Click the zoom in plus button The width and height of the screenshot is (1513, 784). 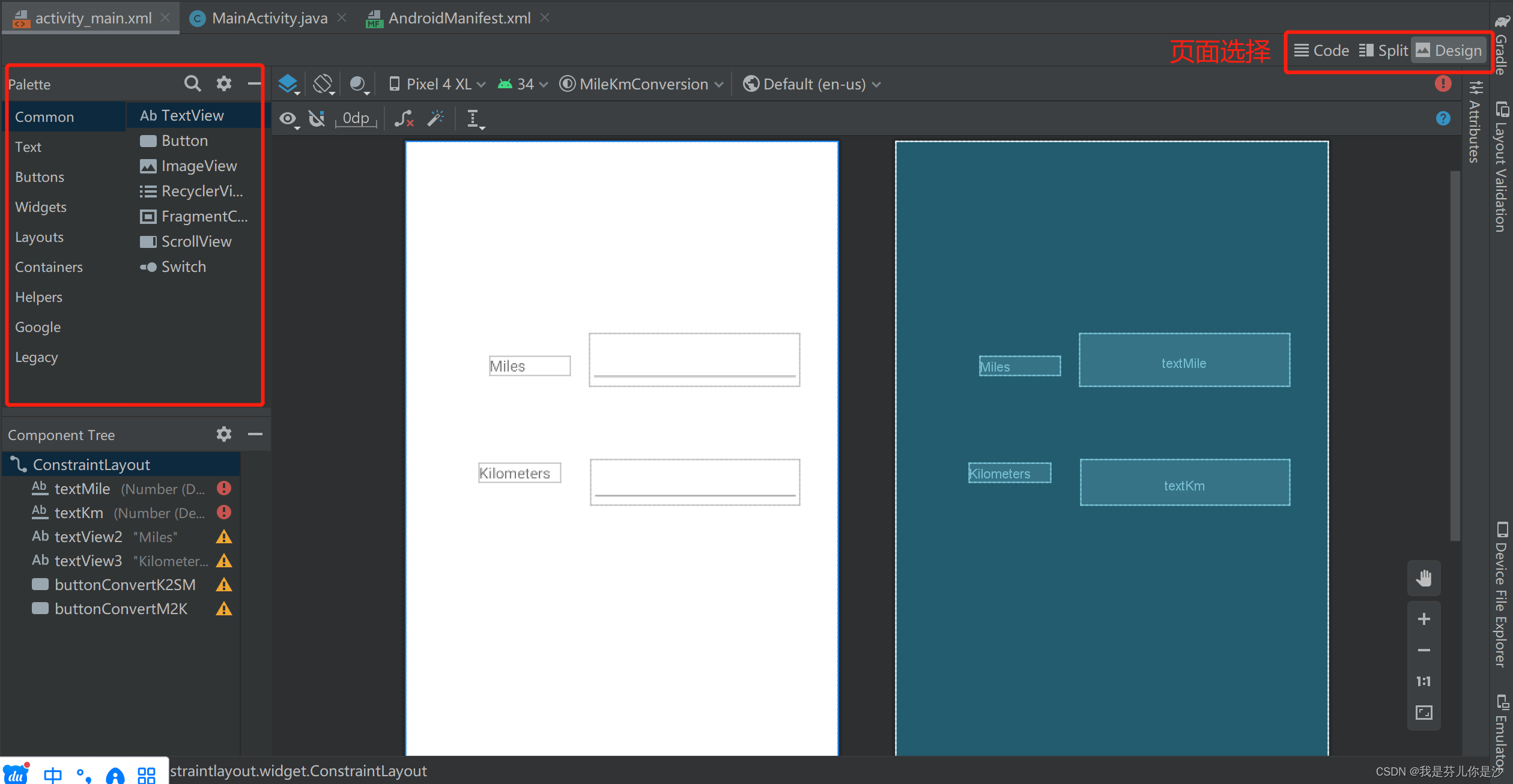pos(1424,619)
